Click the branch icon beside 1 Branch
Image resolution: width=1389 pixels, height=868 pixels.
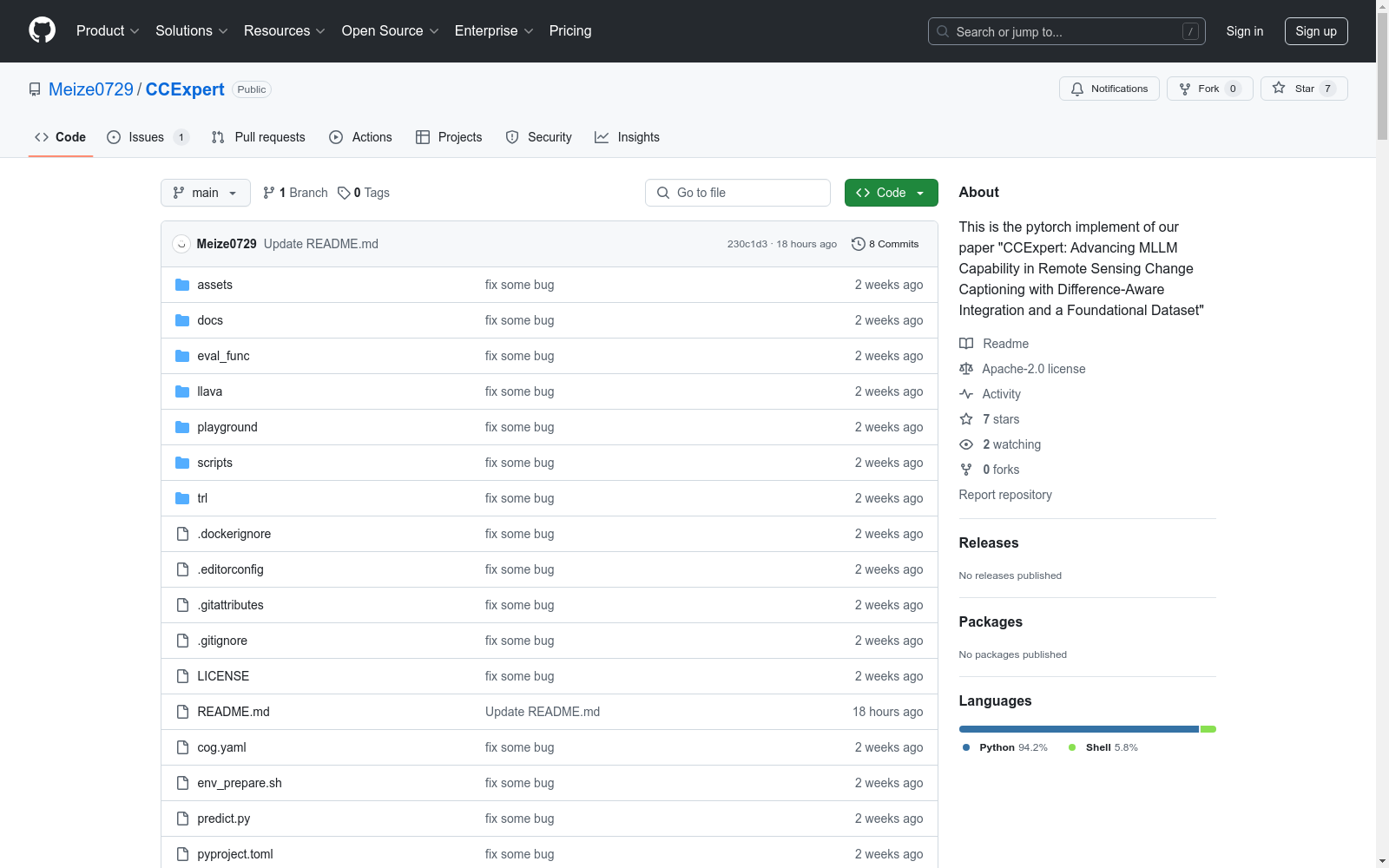[269, 193]
